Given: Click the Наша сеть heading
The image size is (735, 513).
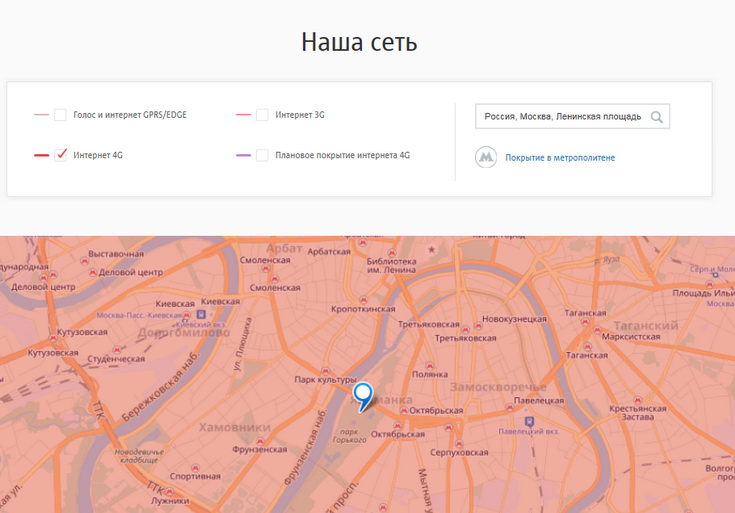Looking at the screenshot, I should tap(359, 42).
